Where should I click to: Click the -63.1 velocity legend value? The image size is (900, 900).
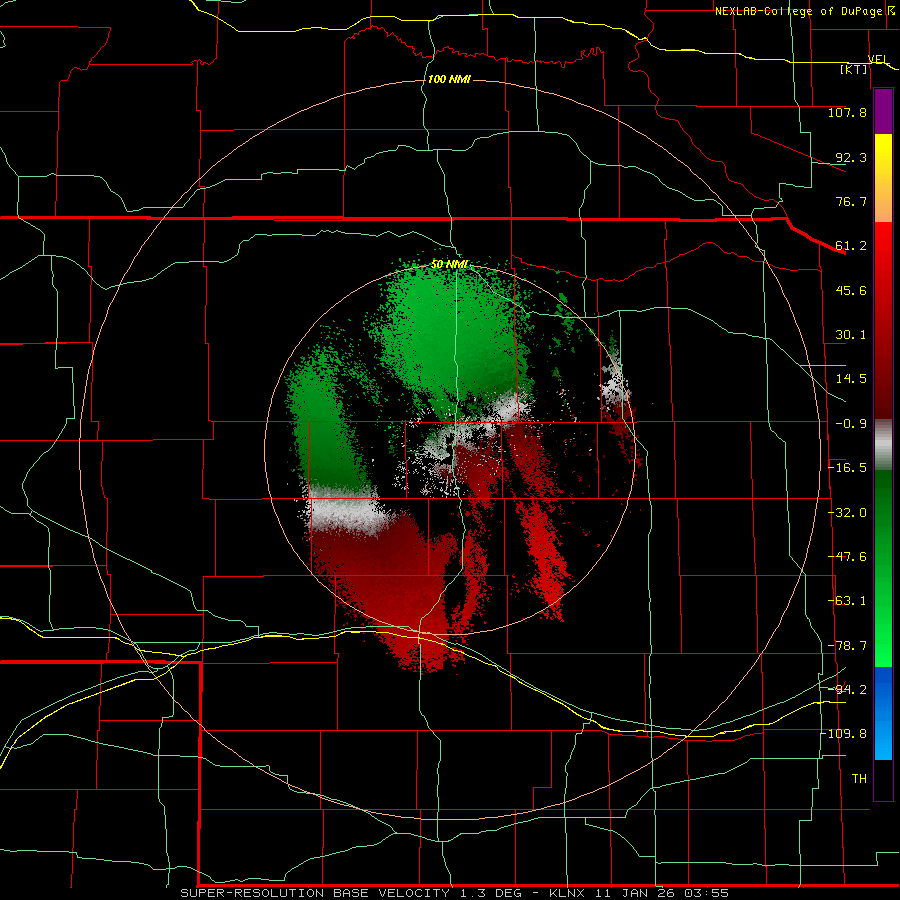[847, 601]
